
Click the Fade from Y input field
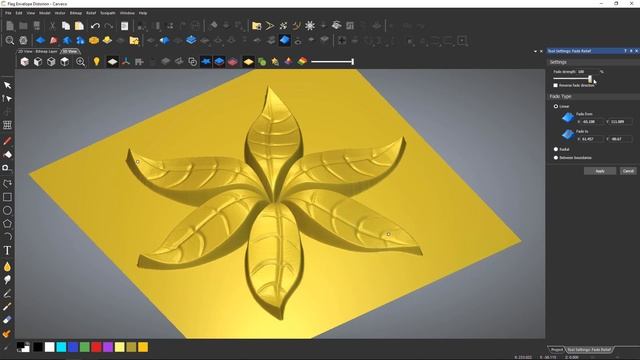[x=621, y=122]
